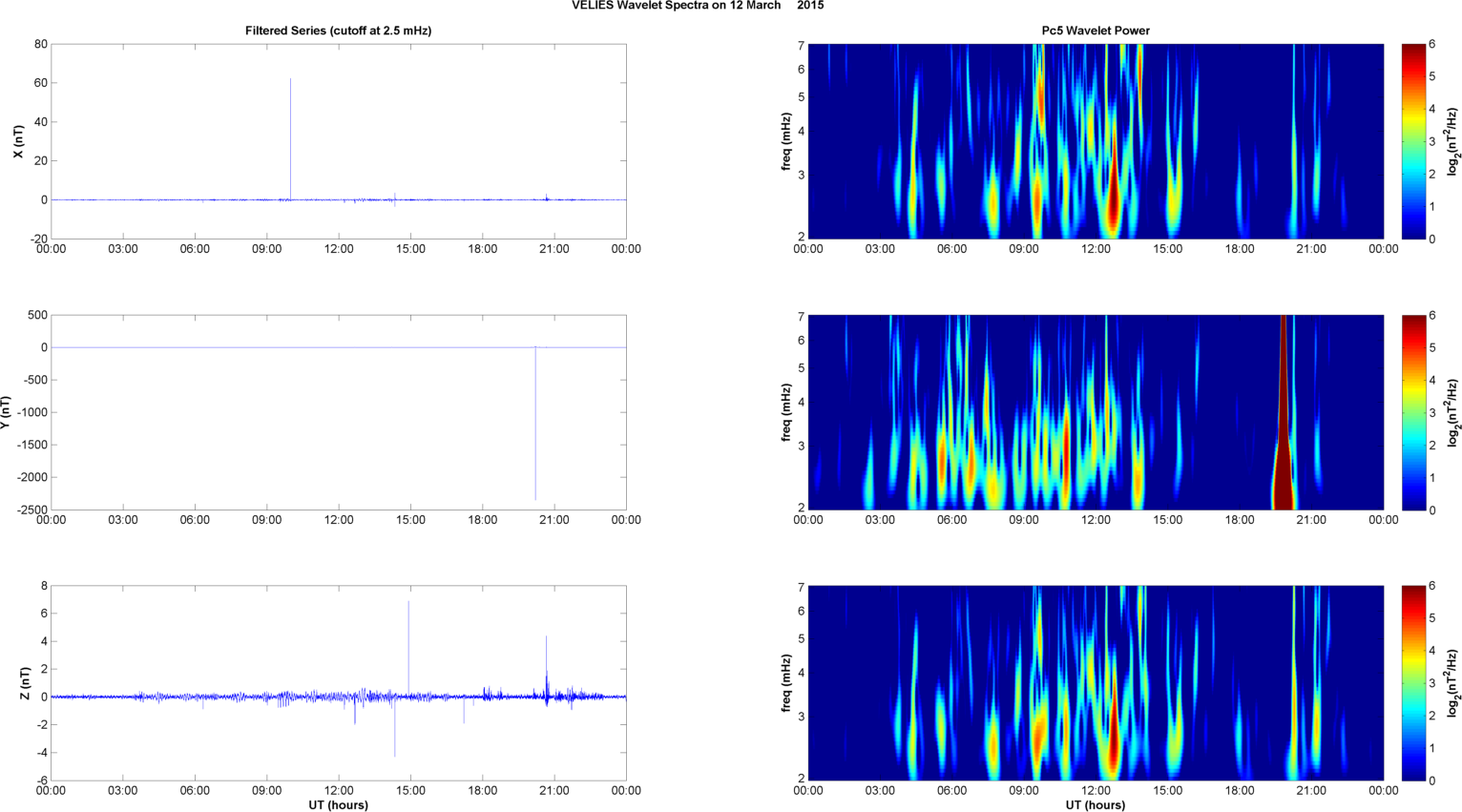Viewport: 1462px width, 812px height.
Task: Click the colorbar beside the Z-component wavelet plot
Action: pos(1413,683)
